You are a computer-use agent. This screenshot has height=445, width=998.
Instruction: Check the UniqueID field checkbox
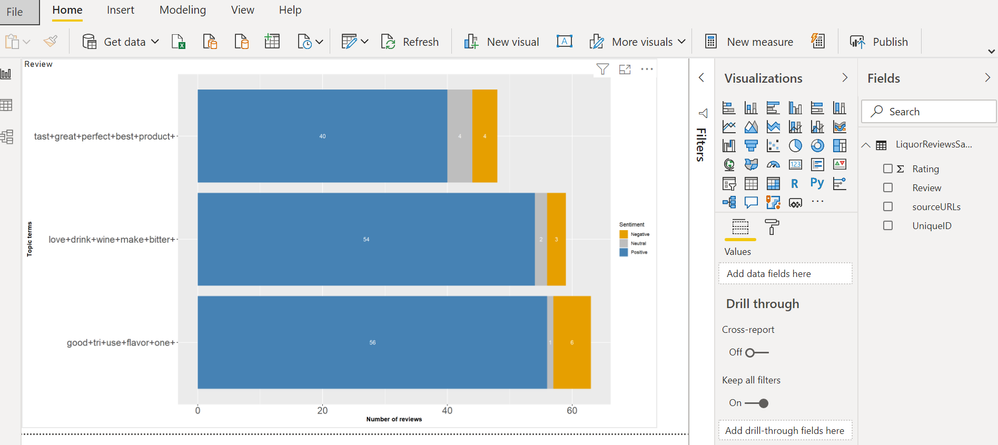[888, 225]
